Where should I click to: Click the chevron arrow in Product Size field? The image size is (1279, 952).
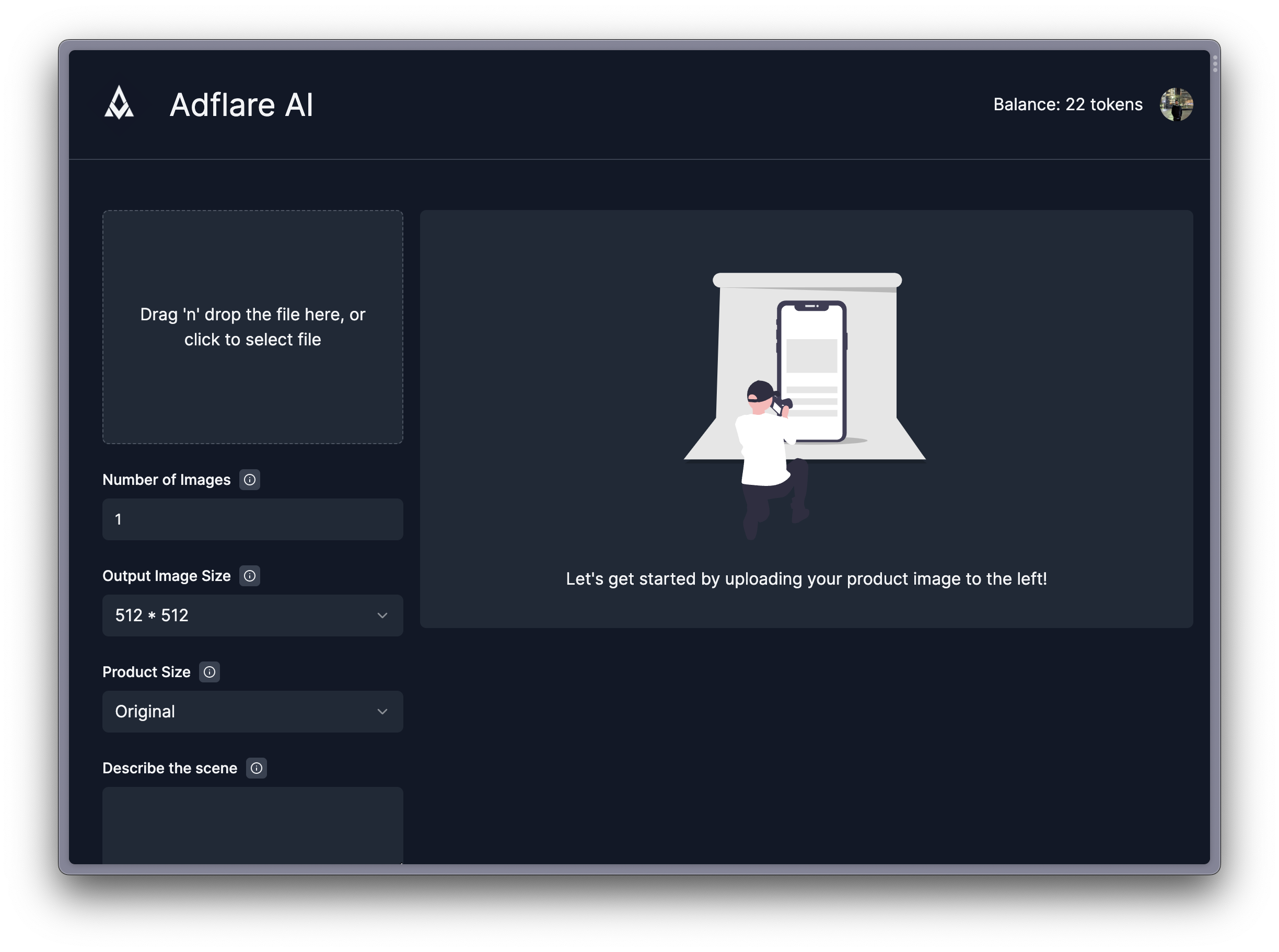(x=382, y=712)
